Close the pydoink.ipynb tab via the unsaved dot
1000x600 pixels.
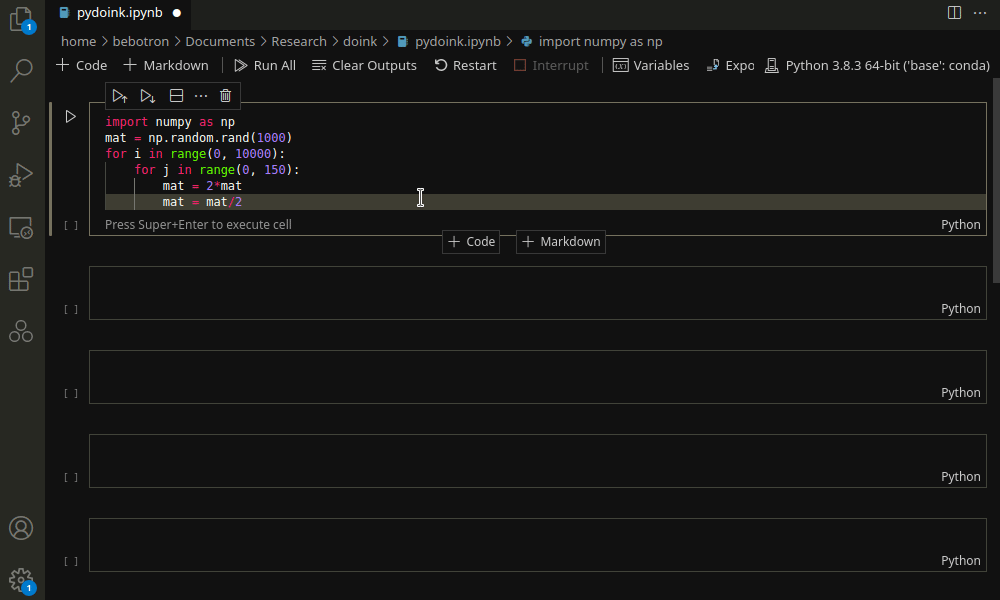[177, 13]
